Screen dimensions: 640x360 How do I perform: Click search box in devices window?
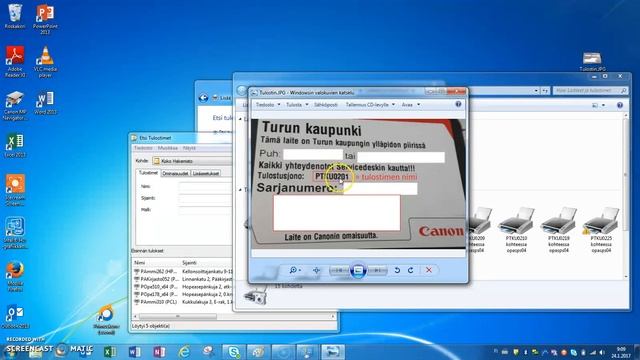point(590,90)
